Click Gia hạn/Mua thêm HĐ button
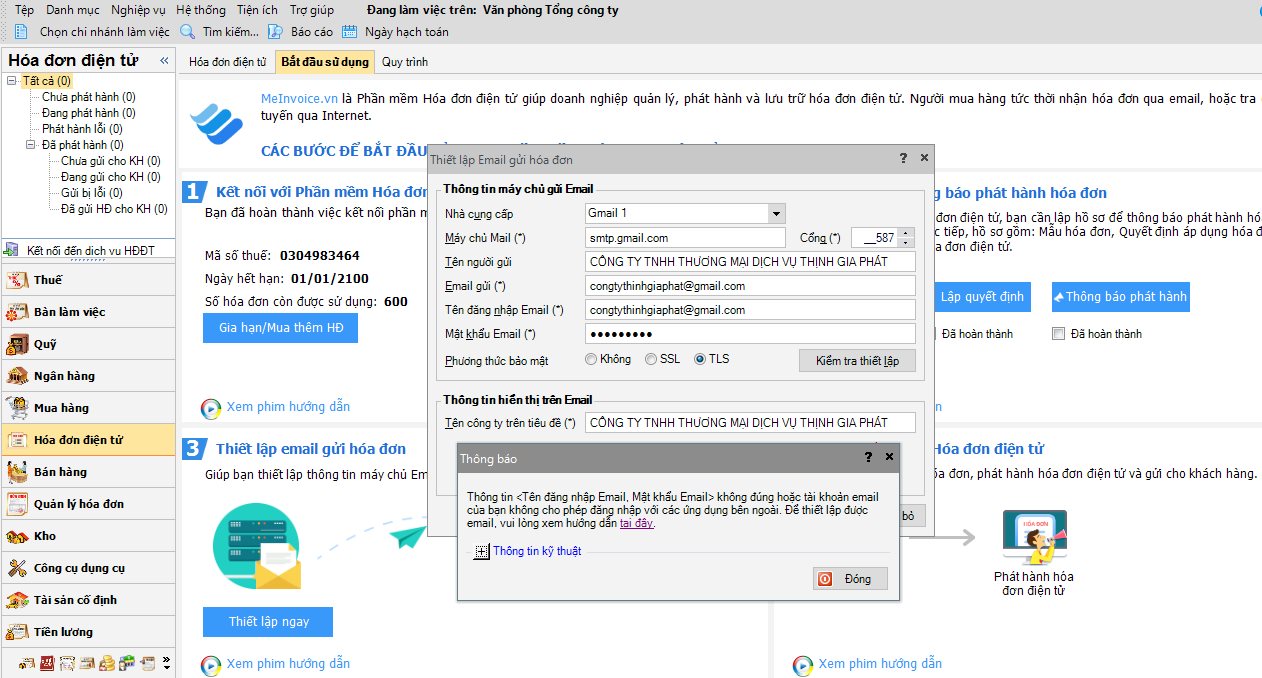 (x=280, y=328)
